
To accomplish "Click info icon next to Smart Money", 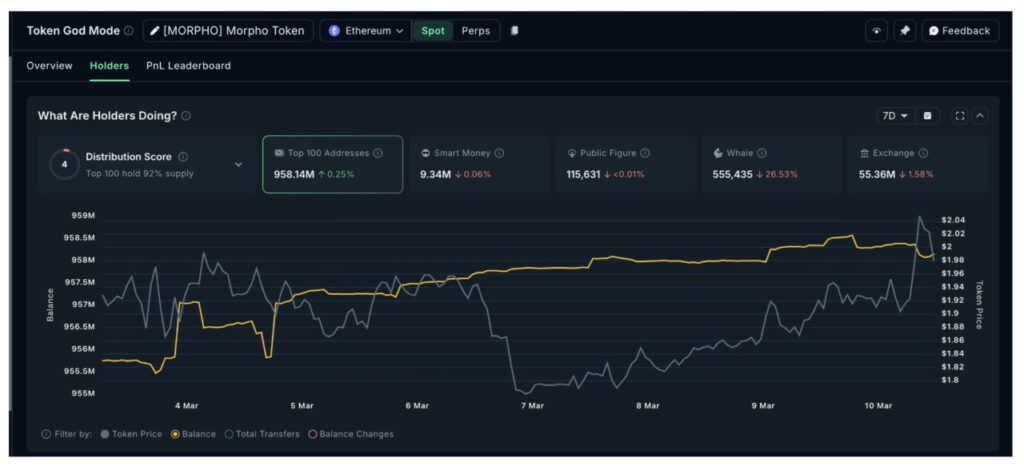I will pos(499,153).
